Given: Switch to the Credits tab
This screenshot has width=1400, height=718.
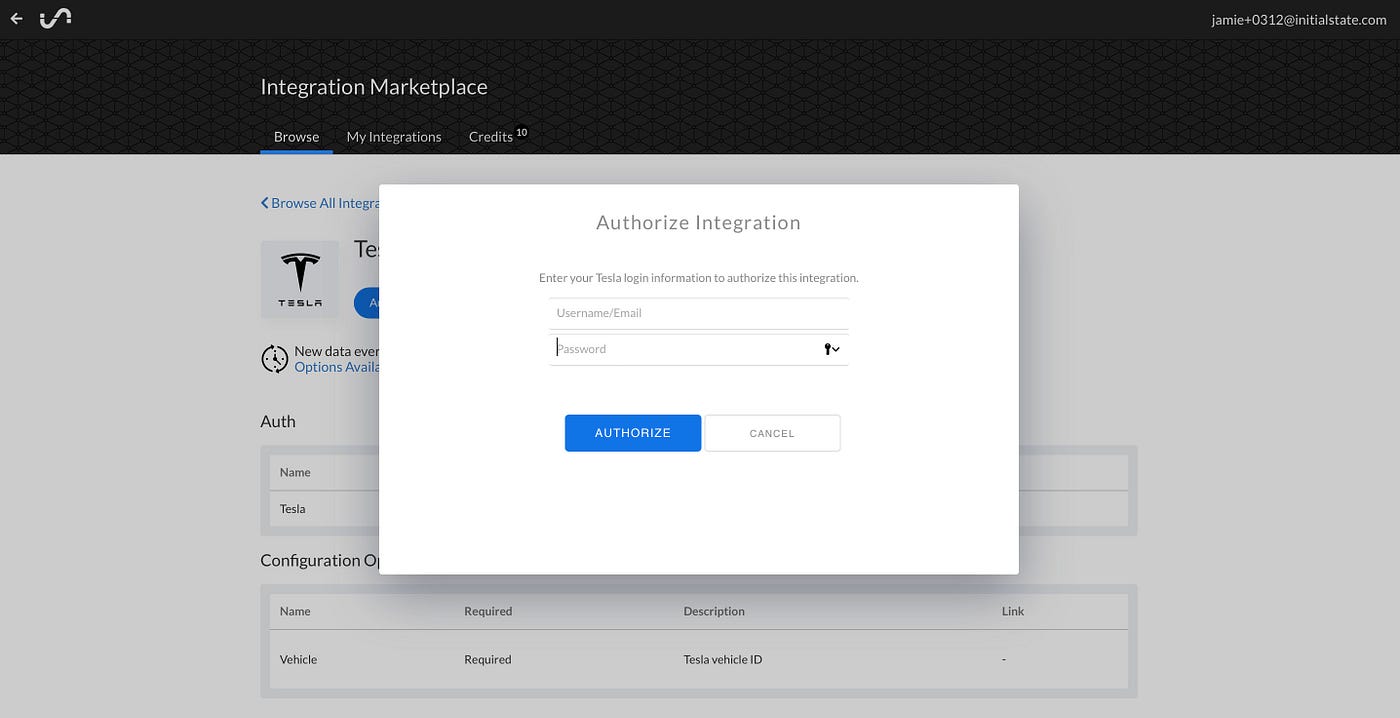Looking at the screenshot, I should tap(497, 136).
